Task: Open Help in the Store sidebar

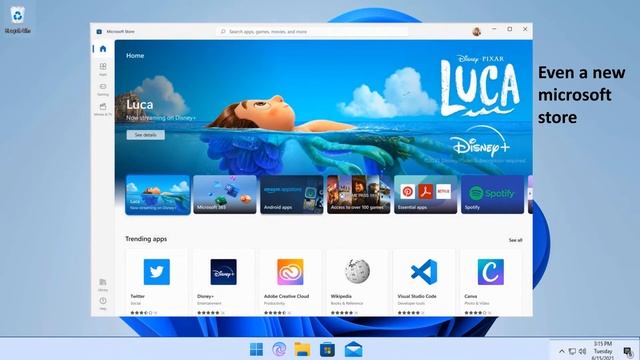Action: [x=103, y=303]
